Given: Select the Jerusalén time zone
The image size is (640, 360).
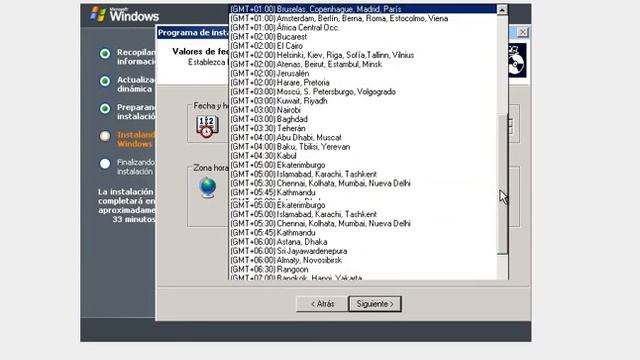Looking at the screenshot, I should coord(362,73).
